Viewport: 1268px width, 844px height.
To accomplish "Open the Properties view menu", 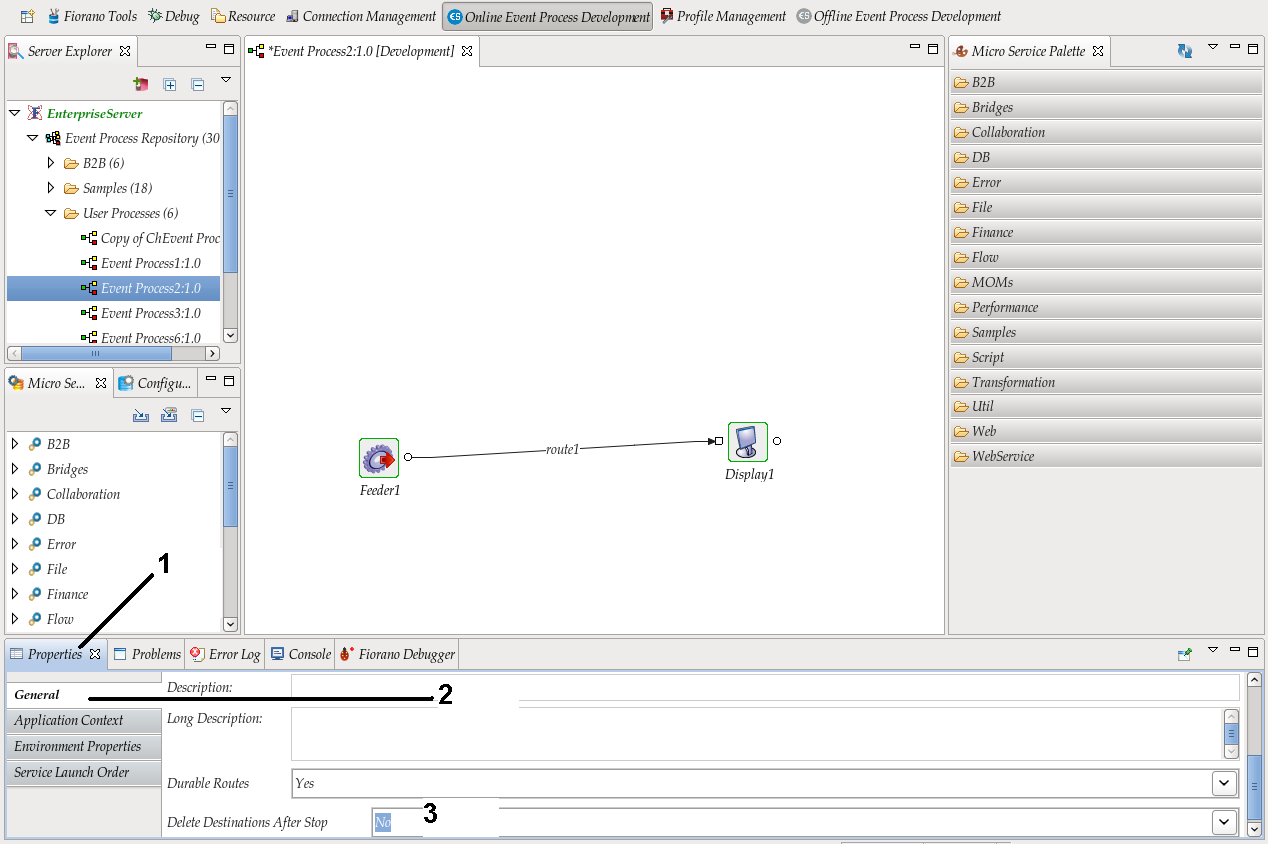I will [1213, 650].
